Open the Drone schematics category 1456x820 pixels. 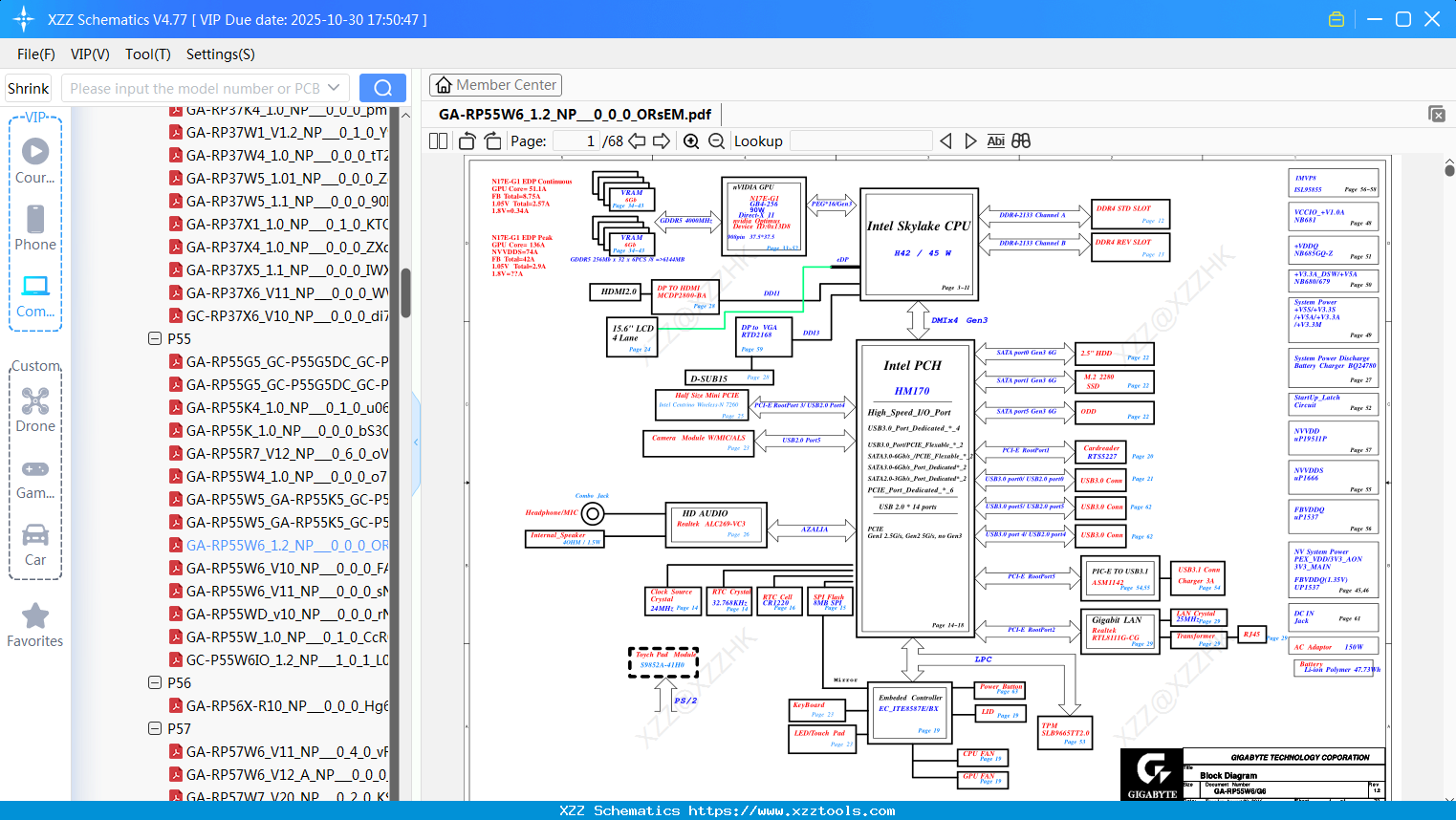click(x=35, y=410)
